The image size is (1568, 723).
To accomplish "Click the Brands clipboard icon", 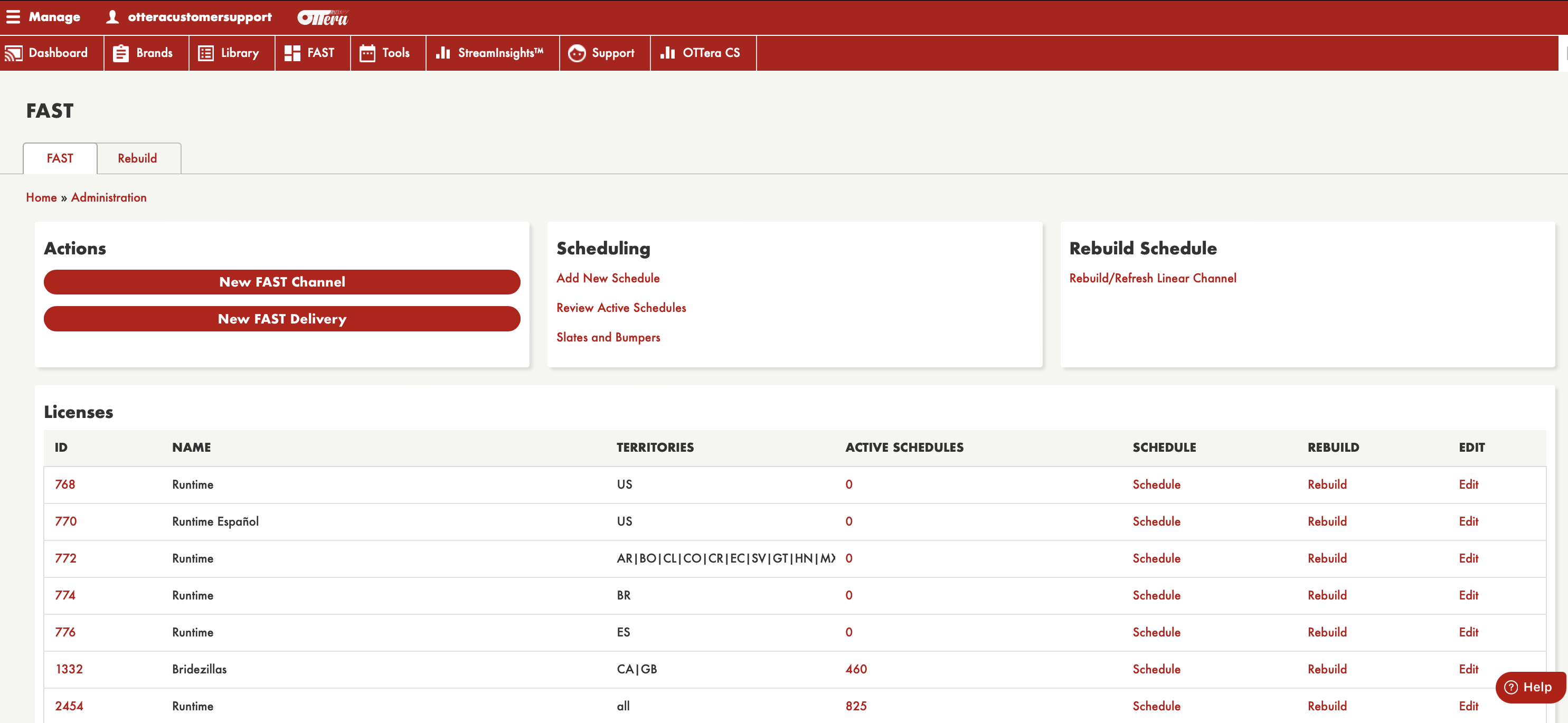I will pos(120,53).
